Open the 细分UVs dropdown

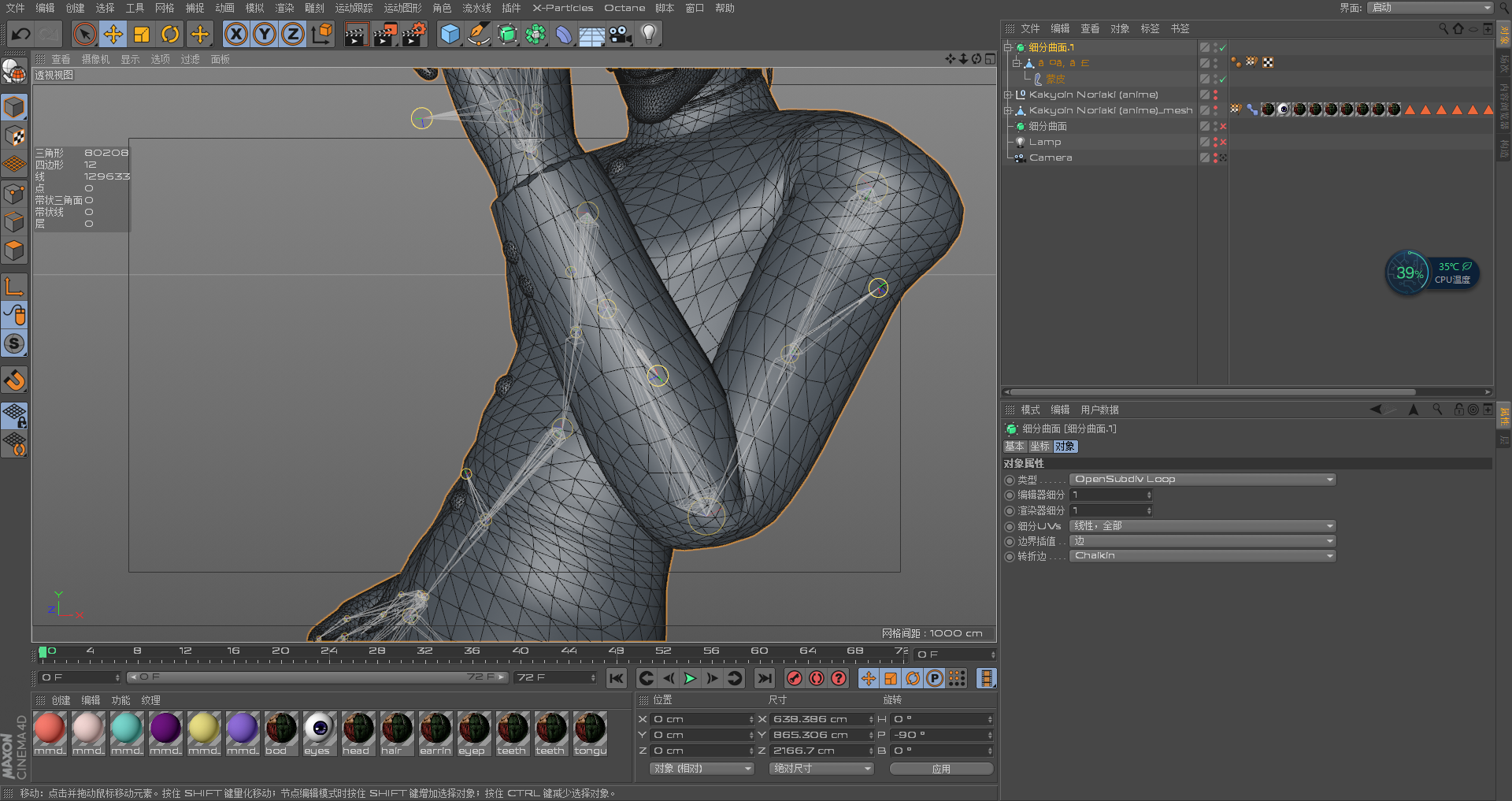coord(1203,525)
